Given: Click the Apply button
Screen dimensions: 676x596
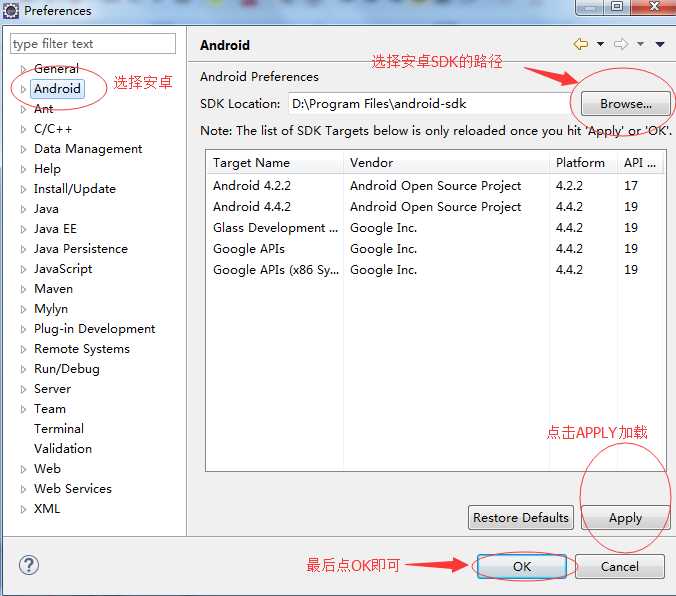Looking at the screenshot, I should [x=625, y=518].
